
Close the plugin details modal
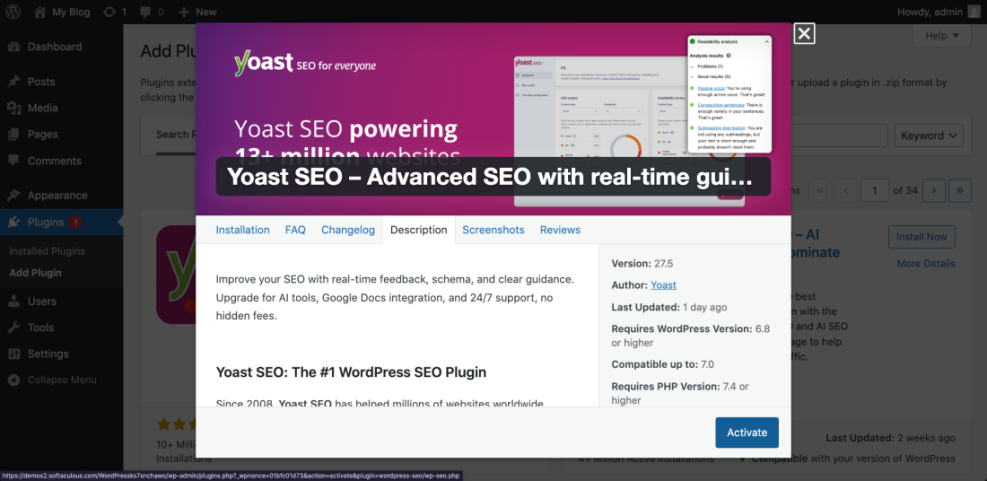(x=804, y=33)
